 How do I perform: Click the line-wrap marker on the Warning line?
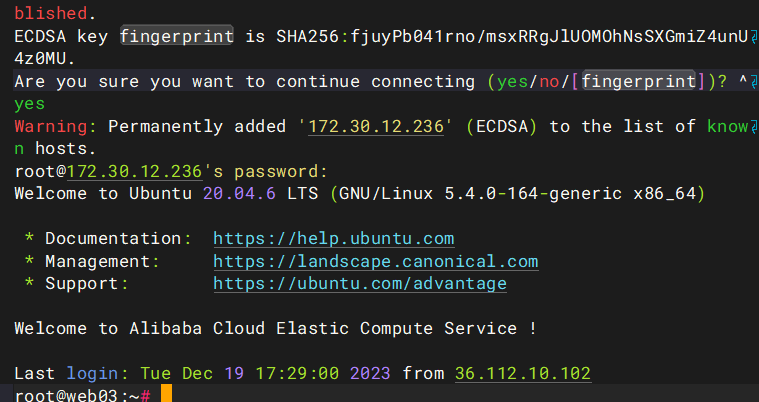(753, 127)
